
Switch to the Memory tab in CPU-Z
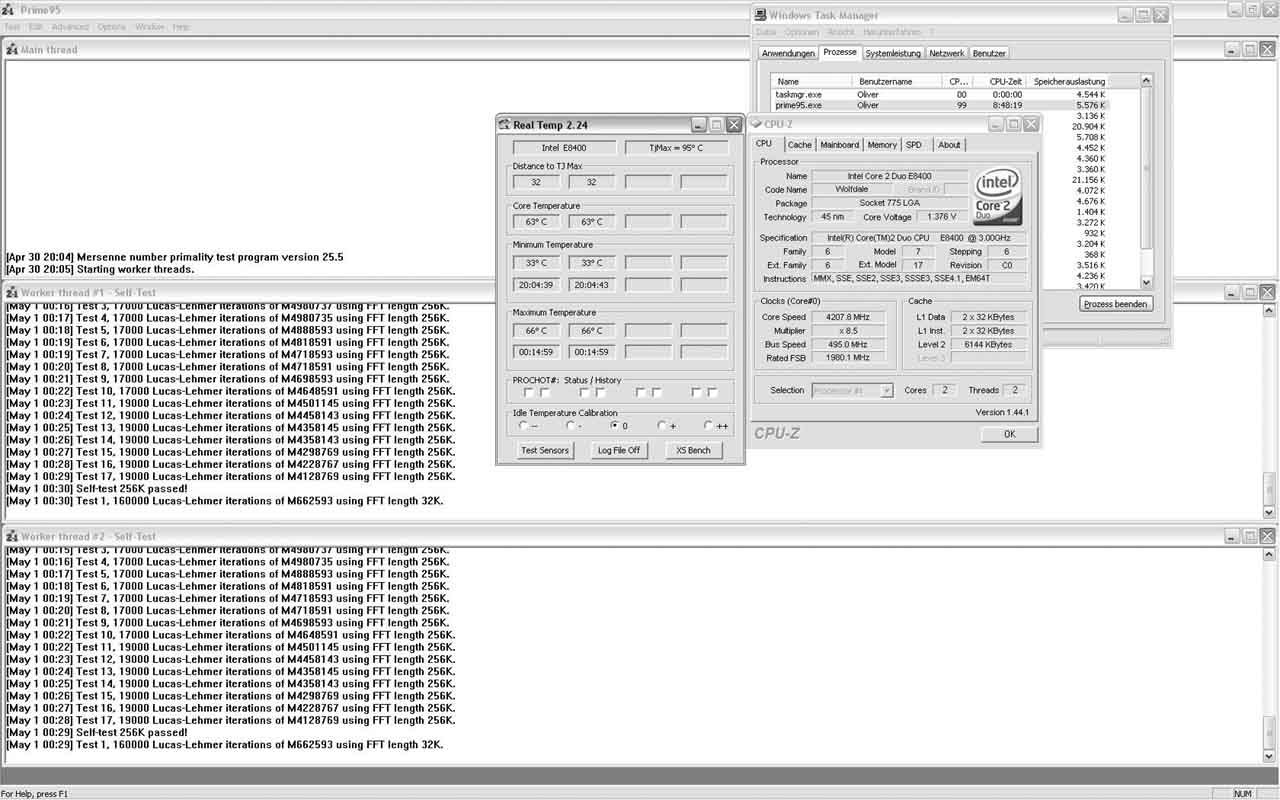[x=882, y=145]
